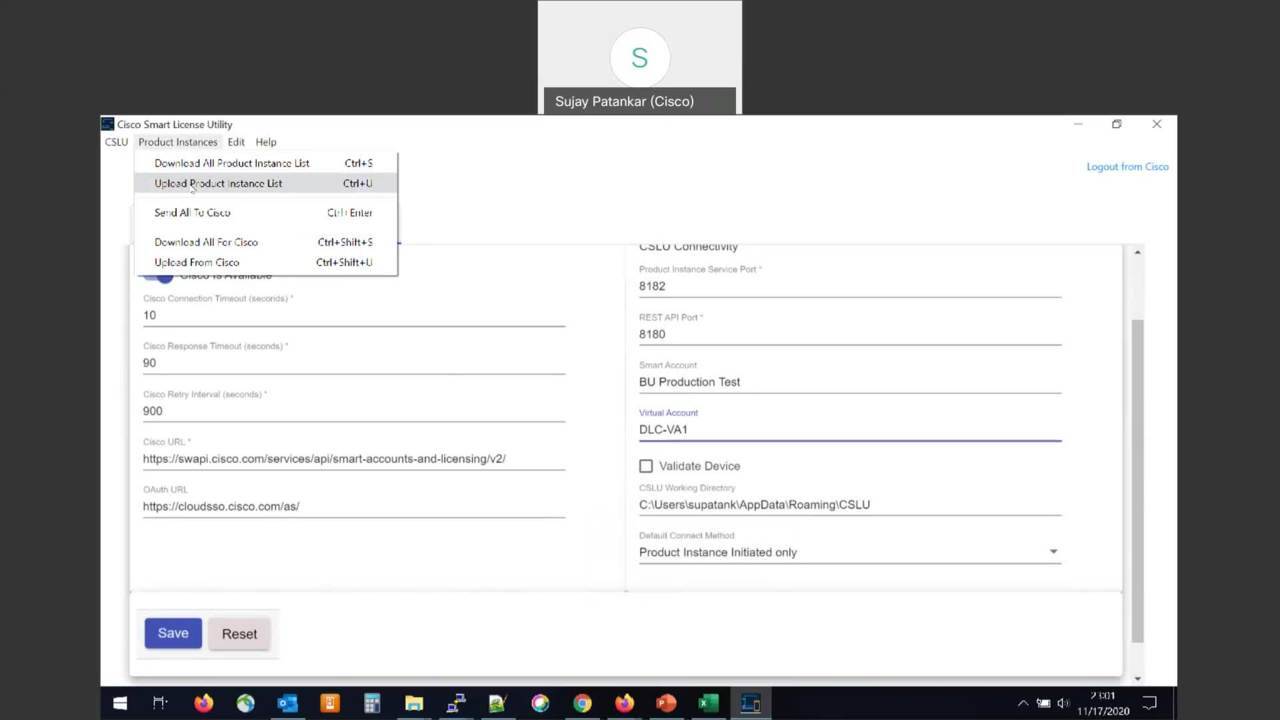Open Outlook from the taskbar

(x=288, y=703)
